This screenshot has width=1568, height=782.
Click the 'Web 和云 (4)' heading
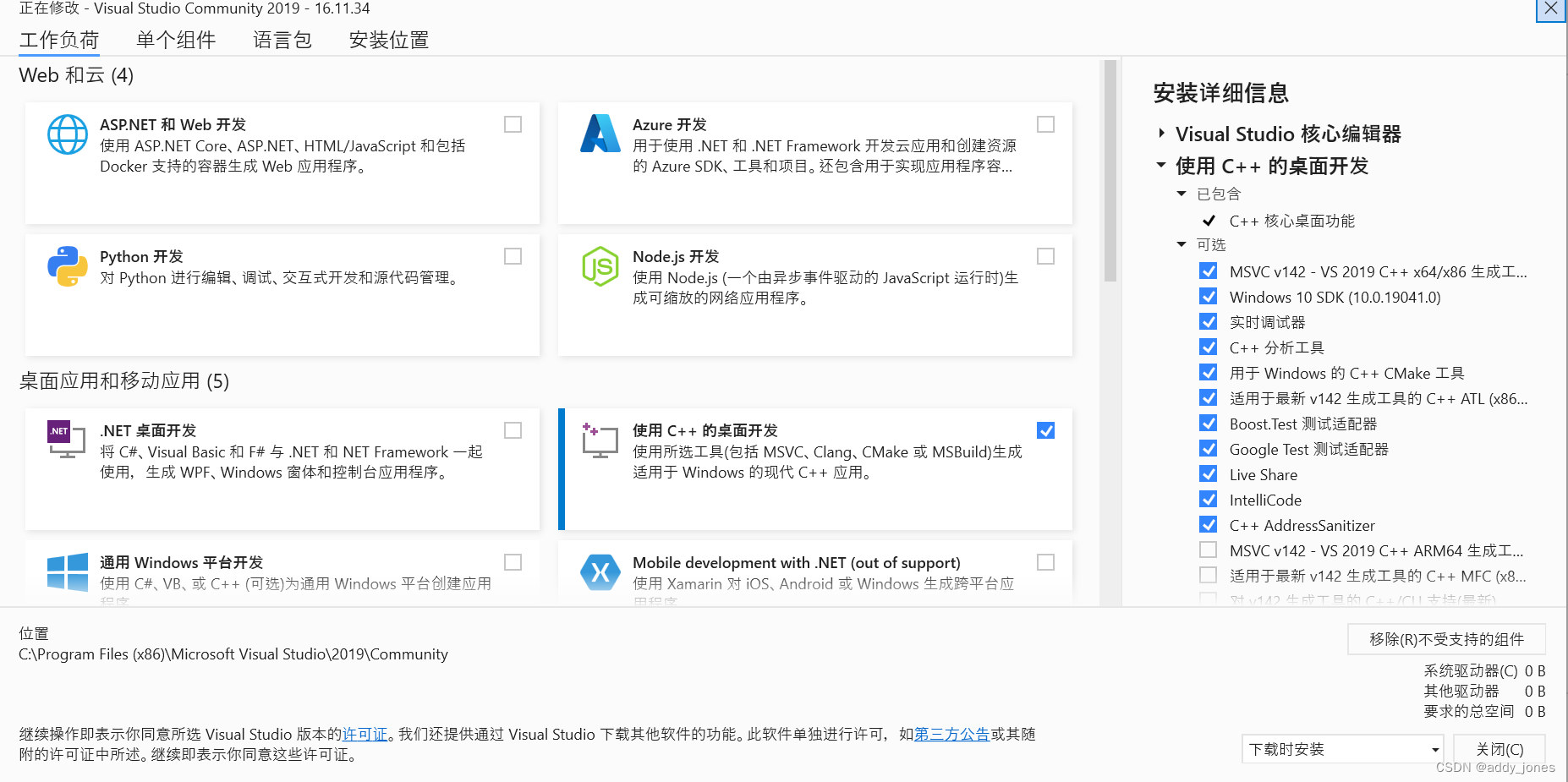coord(76,75)
